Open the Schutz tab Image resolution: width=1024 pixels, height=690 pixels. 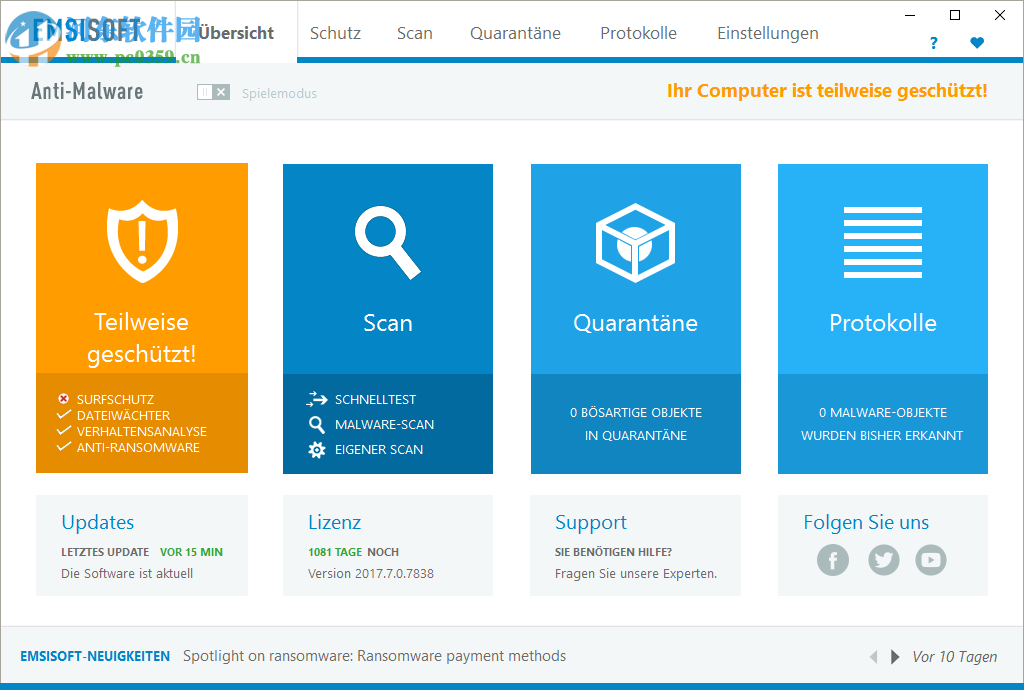335,33
